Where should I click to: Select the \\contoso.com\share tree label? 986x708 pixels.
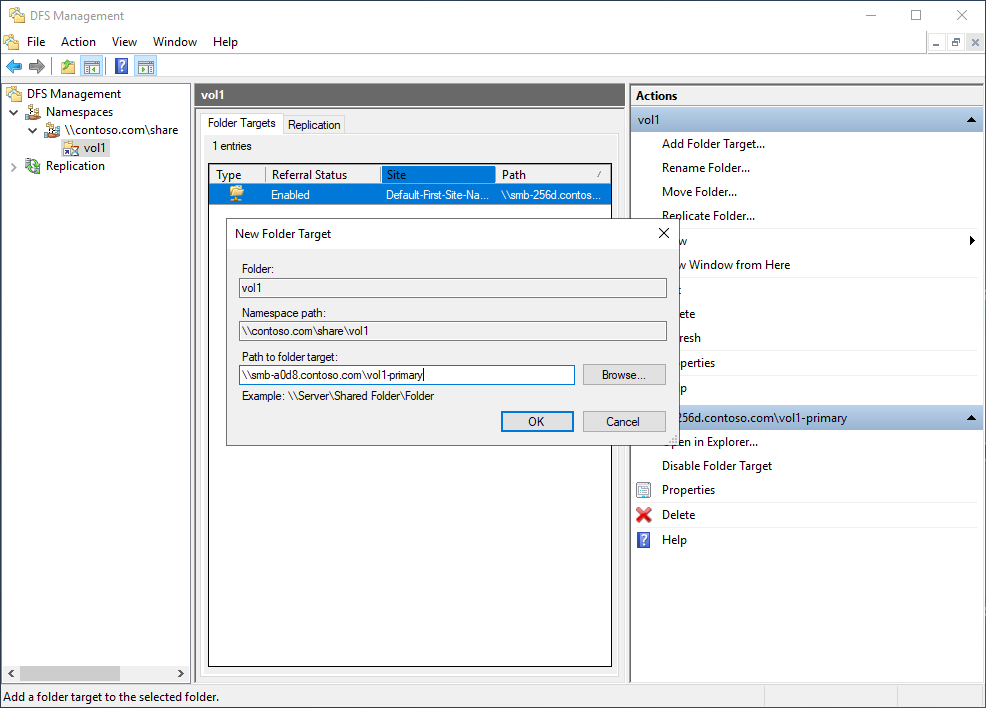click(121, 130)
